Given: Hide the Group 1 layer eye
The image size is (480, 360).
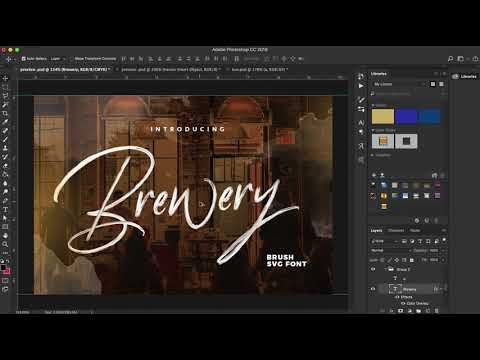Looking at the screenshot, I should click(x=373, y=269).
